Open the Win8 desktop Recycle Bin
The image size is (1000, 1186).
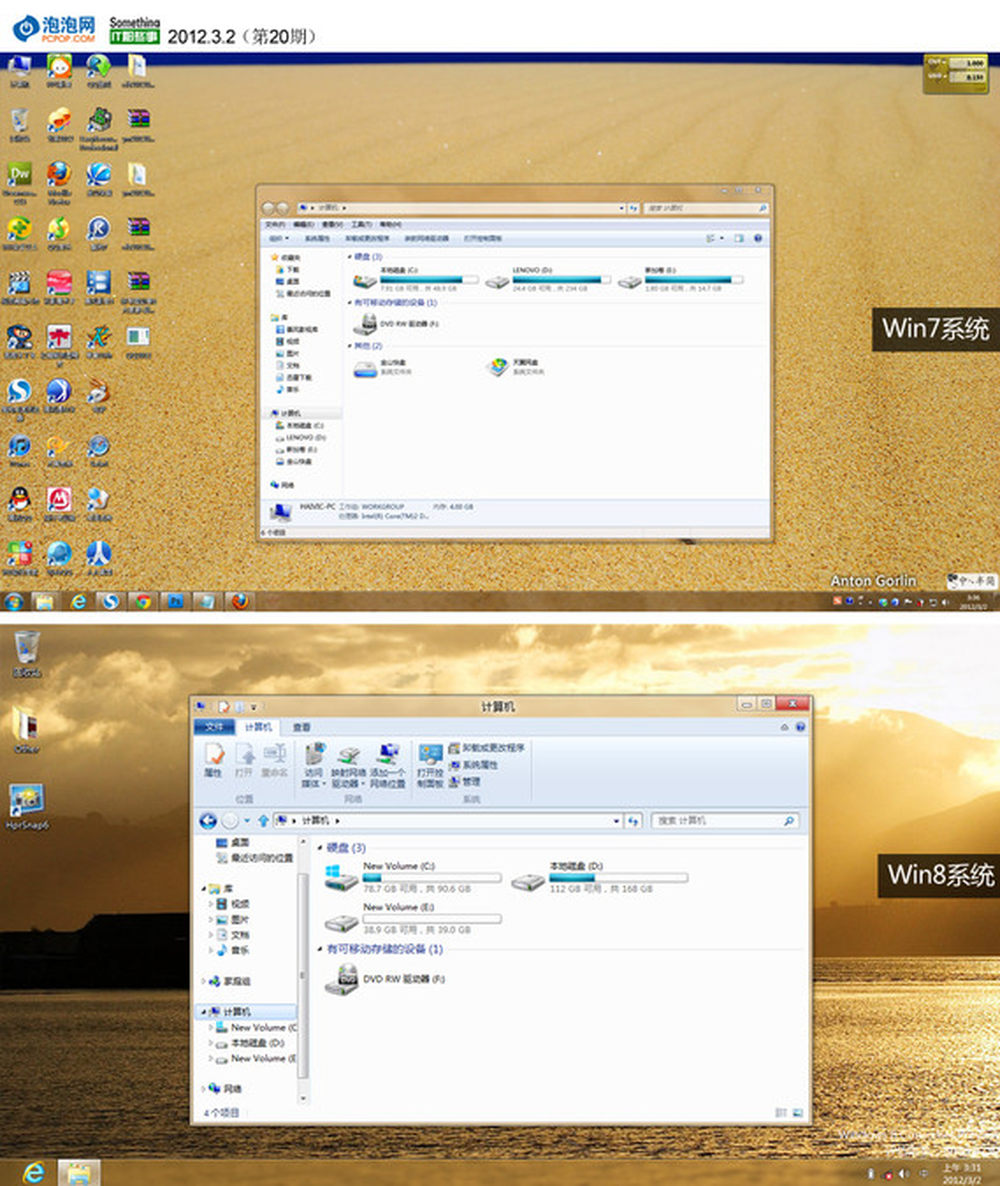point(26,654)
